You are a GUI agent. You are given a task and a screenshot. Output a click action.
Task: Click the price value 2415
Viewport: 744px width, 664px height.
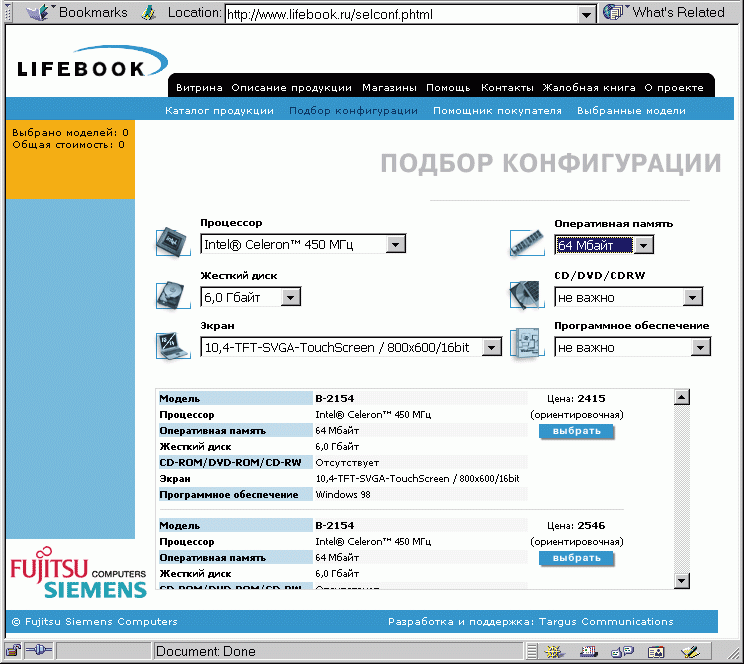click(591, 399)
